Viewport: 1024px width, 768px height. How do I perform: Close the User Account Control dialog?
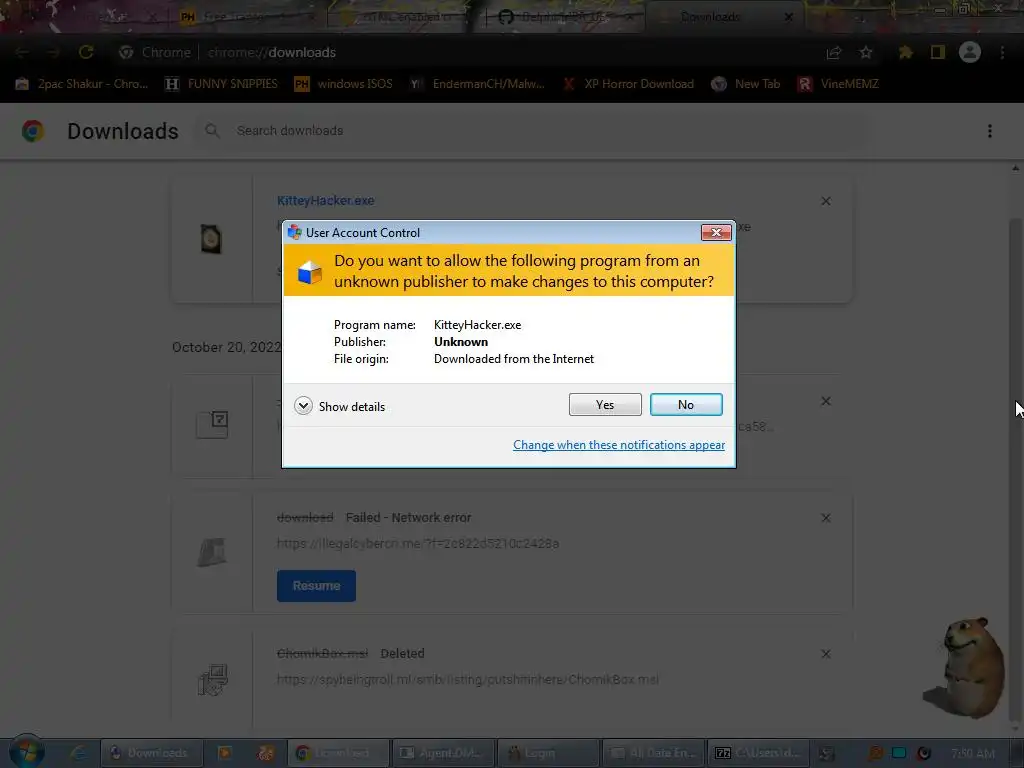(x=716, y=232)
